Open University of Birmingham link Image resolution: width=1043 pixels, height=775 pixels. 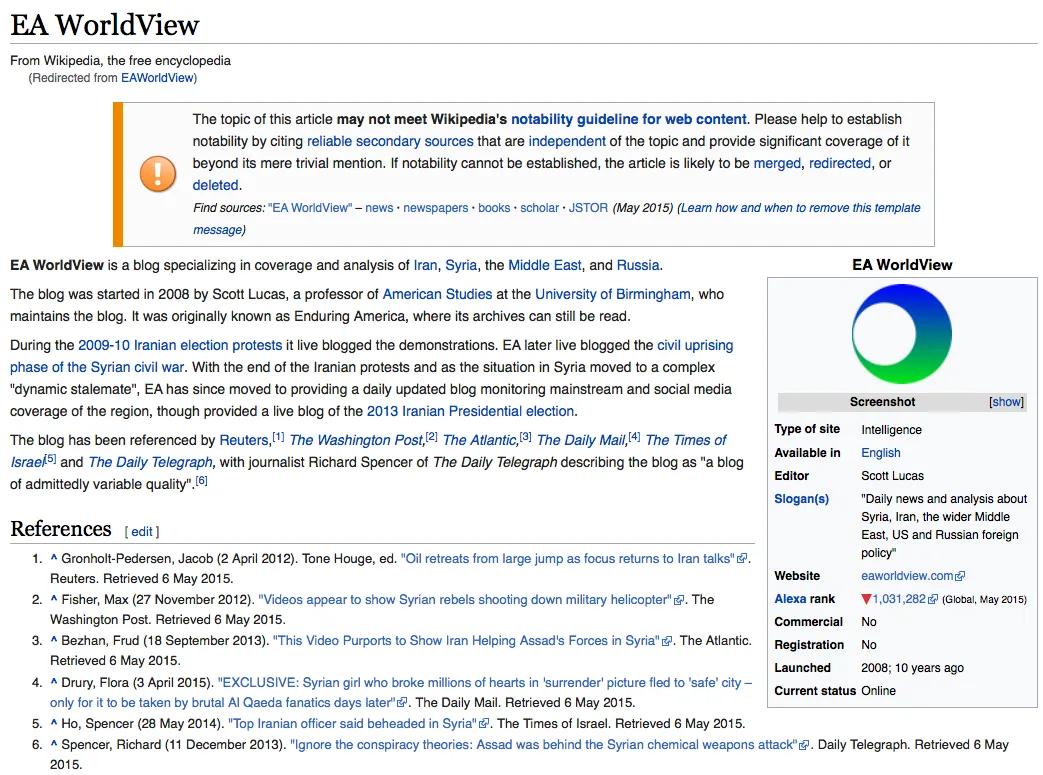(613, 294)
